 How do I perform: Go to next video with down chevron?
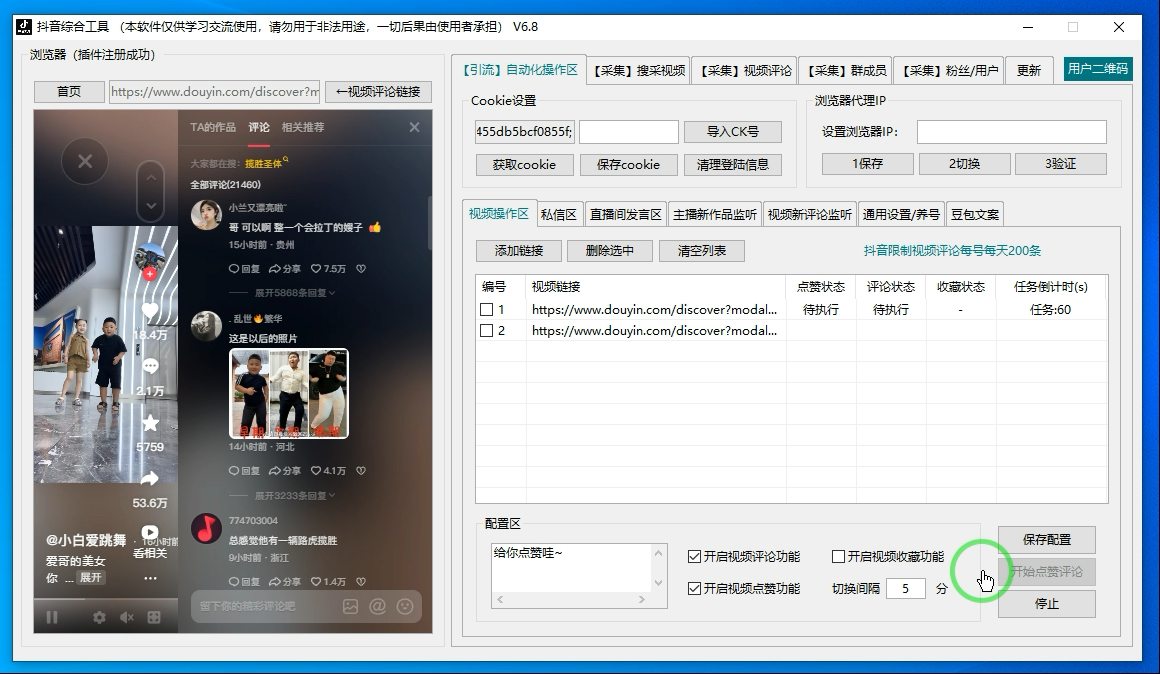click(x=151, y=206)
